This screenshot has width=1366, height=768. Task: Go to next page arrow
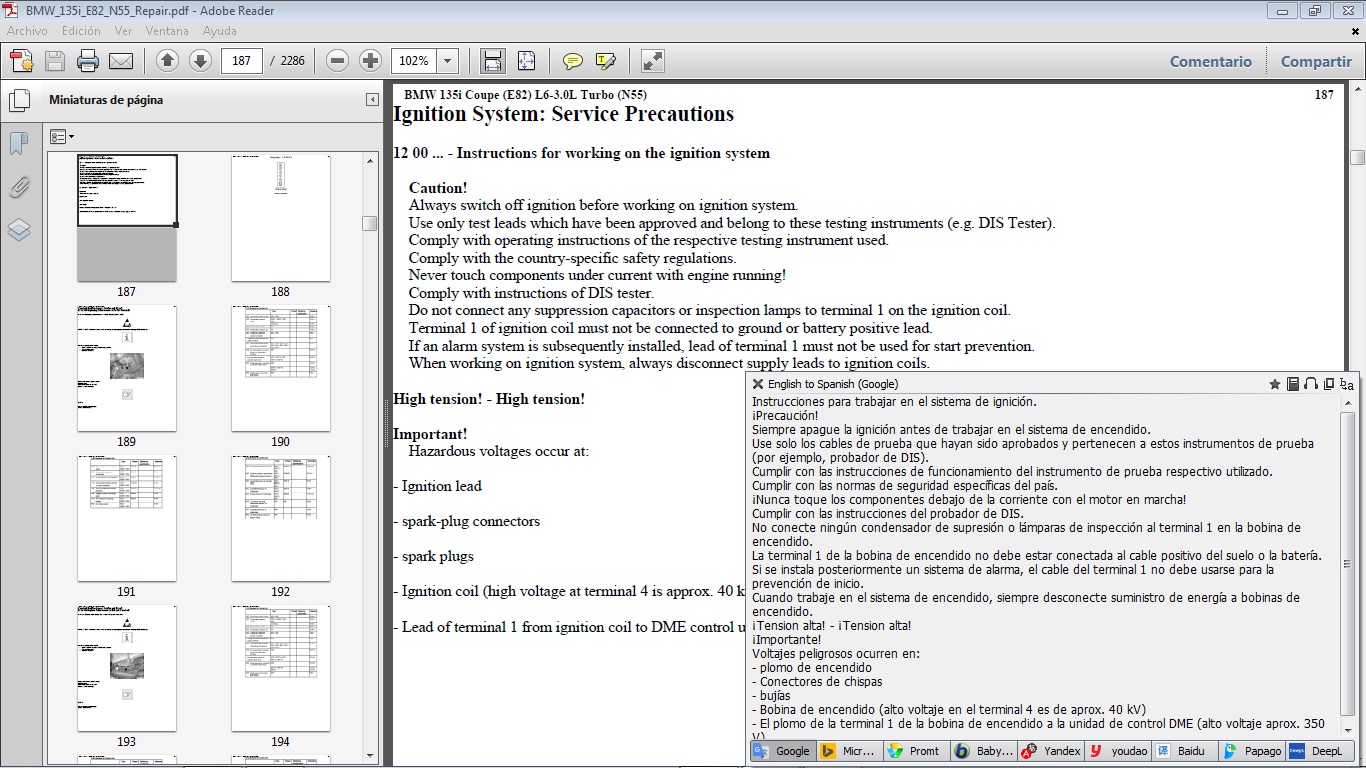coord(200,61)
